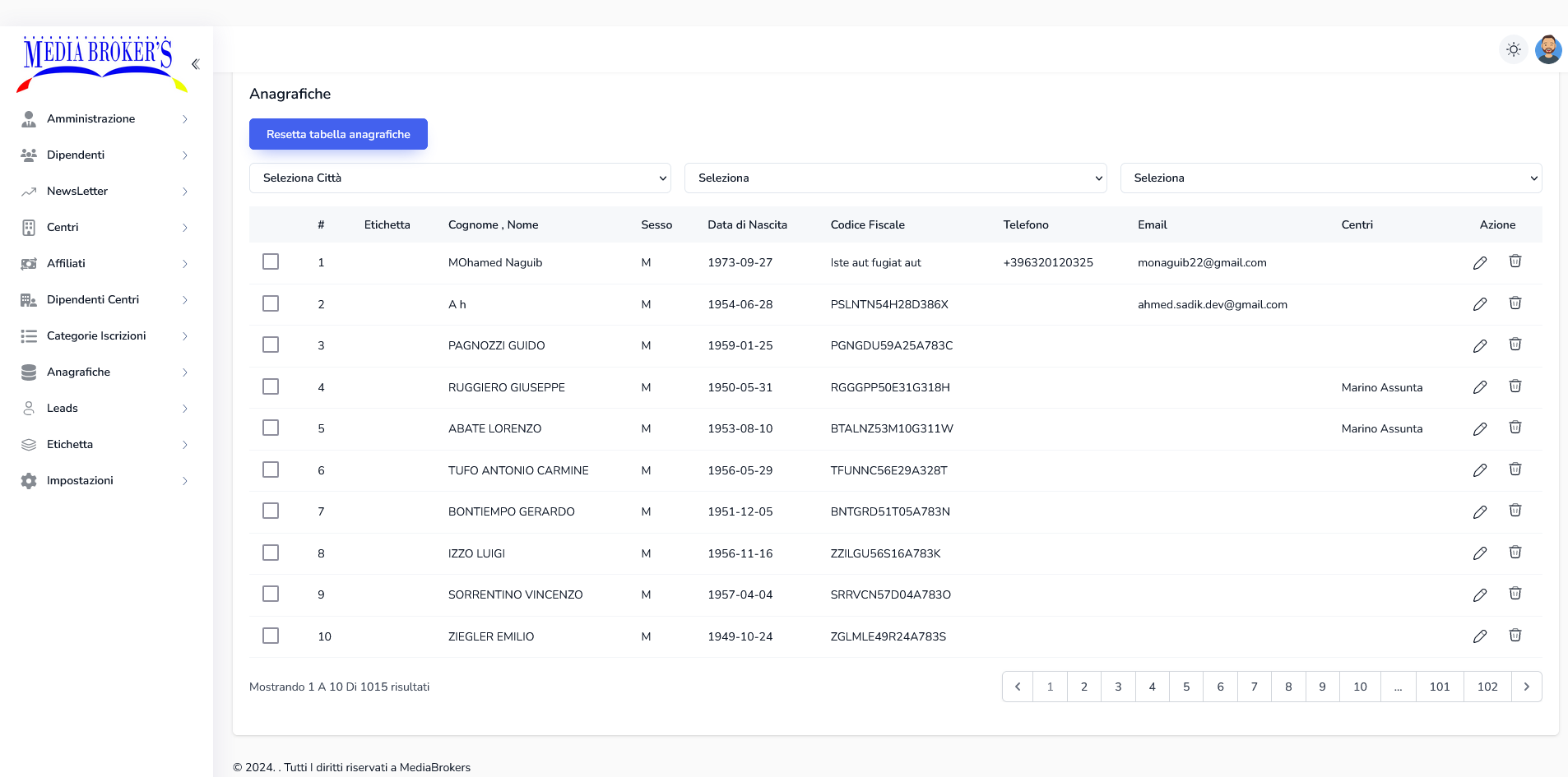Click the Centri sidebar icon
This screenshot has width=1568, height=777.
pos(29,227)
